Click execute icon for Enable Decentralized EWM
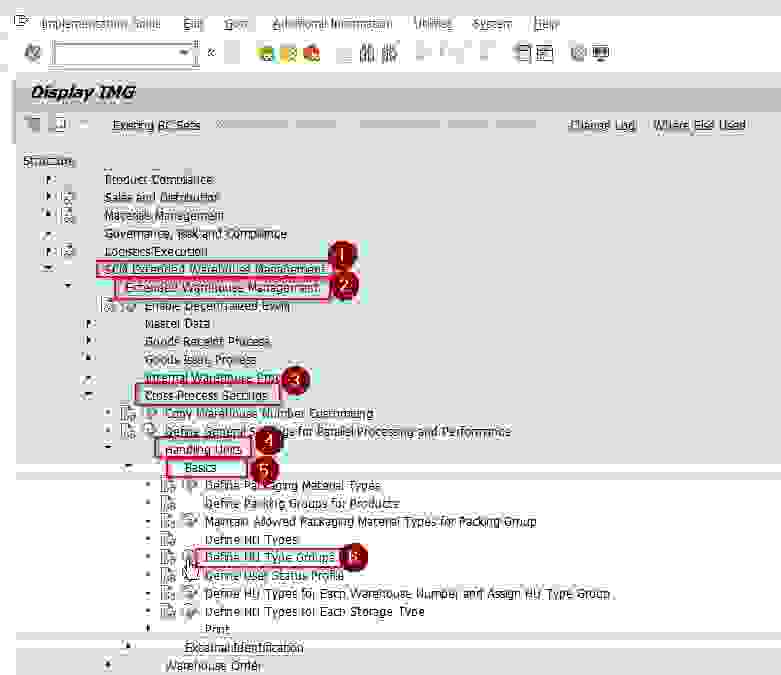Screen dimensions: 781x675 (x=129, y=307)
